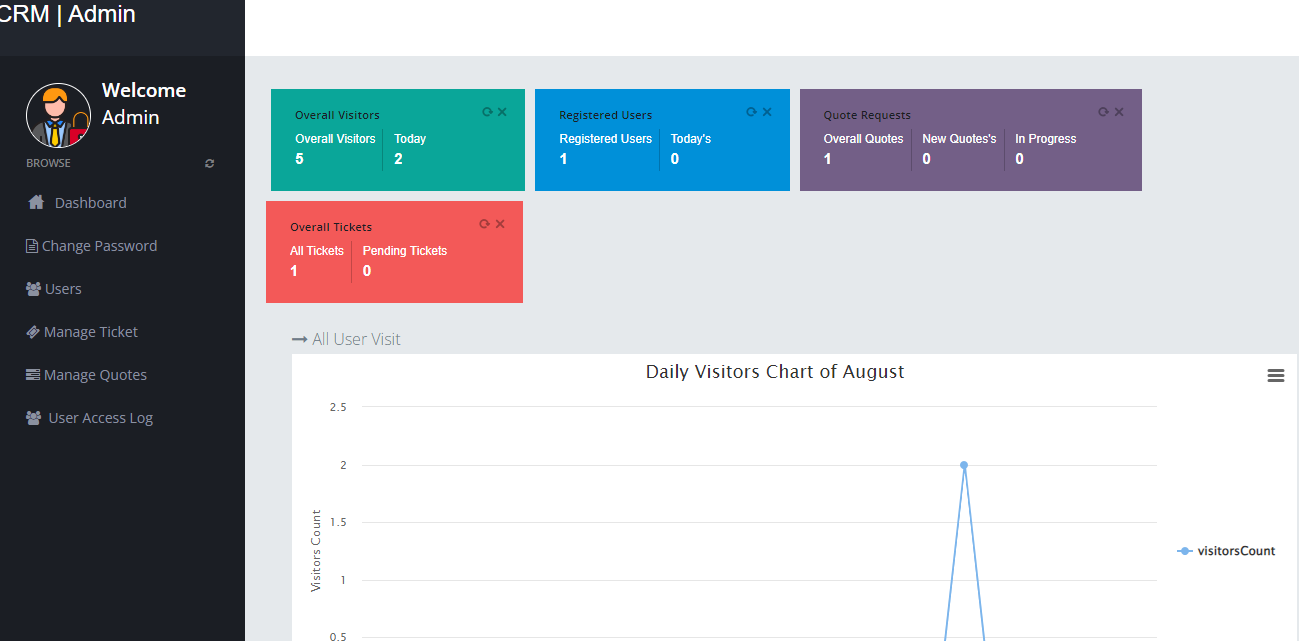This screenshot has width=1299, height=641.
Task: Click the In Progress label
Action: tap(1046, 139)
